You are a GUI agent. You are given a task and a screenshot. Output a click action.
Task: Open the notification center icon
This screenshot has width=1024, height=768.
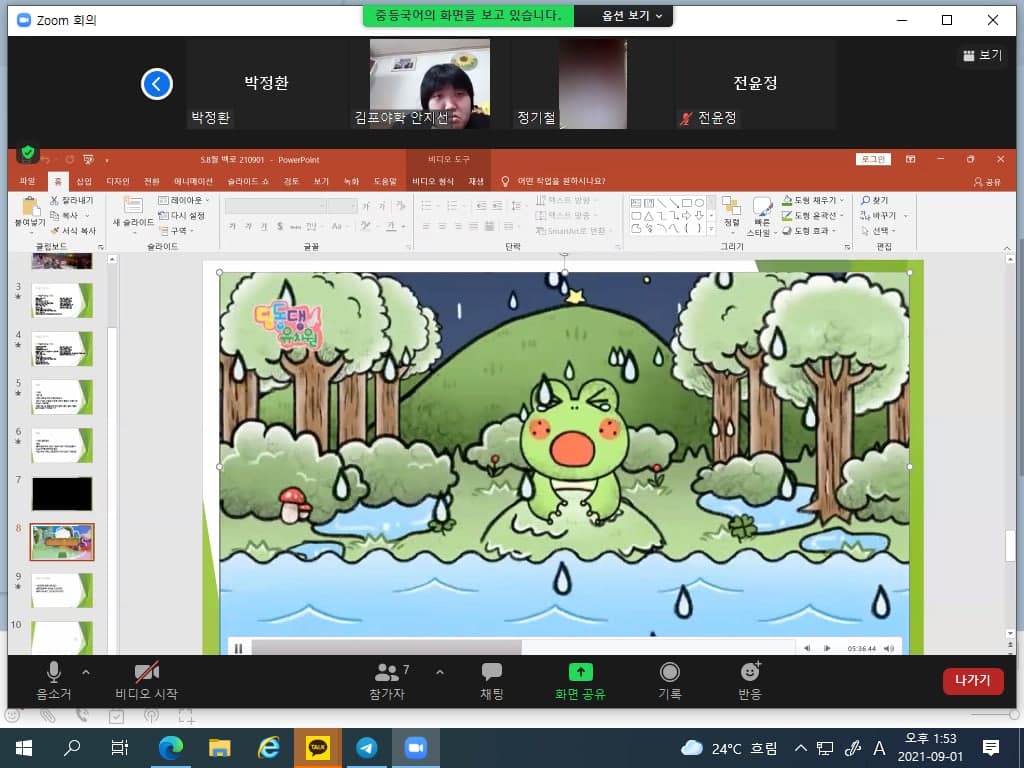[x=991, y=747]
